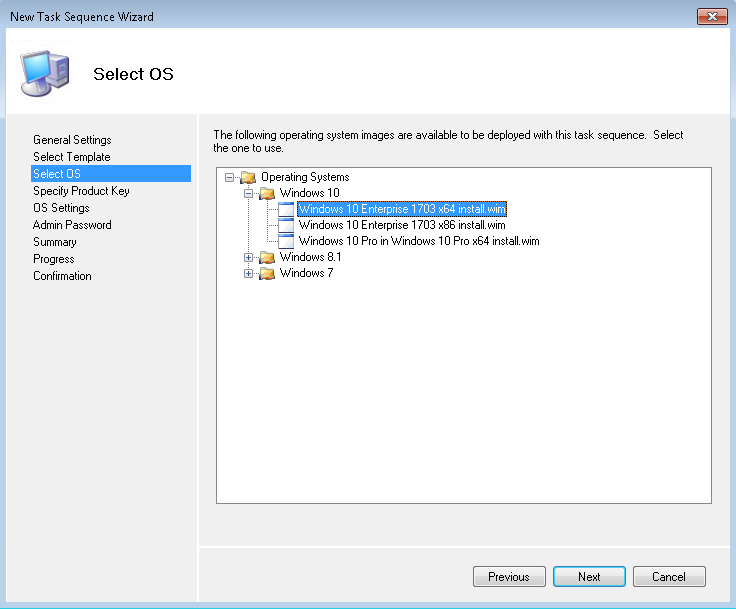The image size is (736, 609).
Task: Click the Enterprise 1703 x86 image icon
Action: (x=286, y=225)
